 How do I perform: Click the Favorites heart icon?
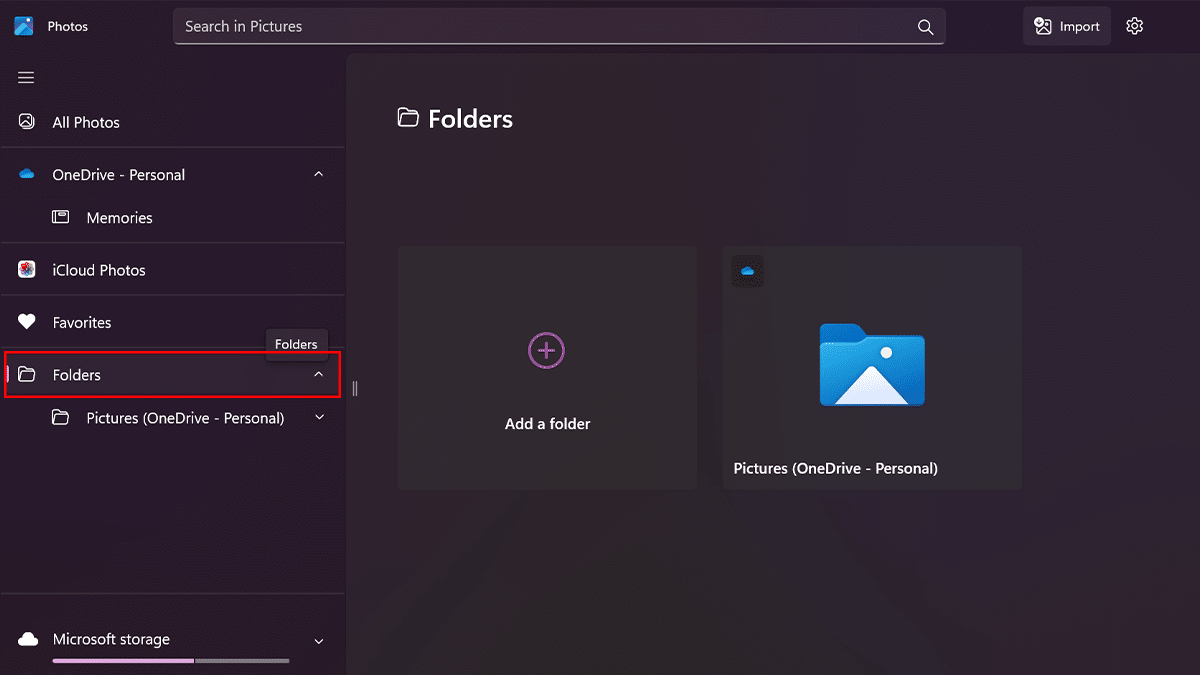pos(27,322)
